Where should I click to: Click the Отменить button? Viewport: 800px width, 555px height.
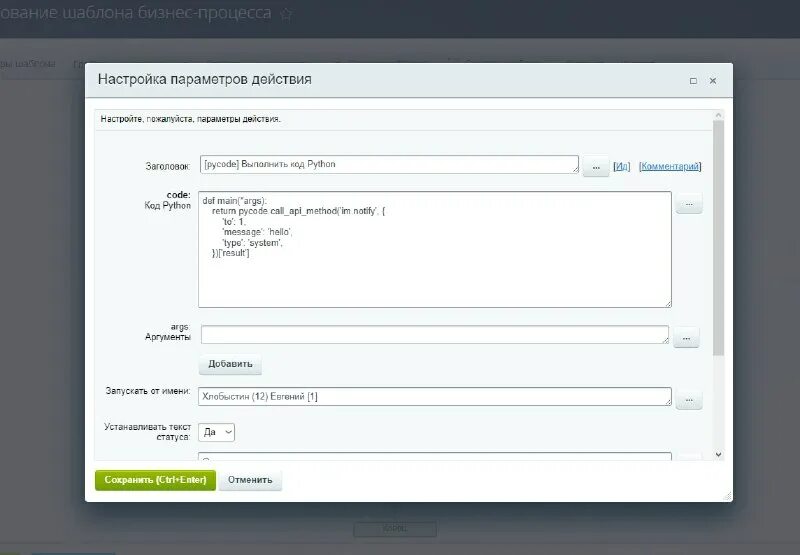click(x=250, y=480)
